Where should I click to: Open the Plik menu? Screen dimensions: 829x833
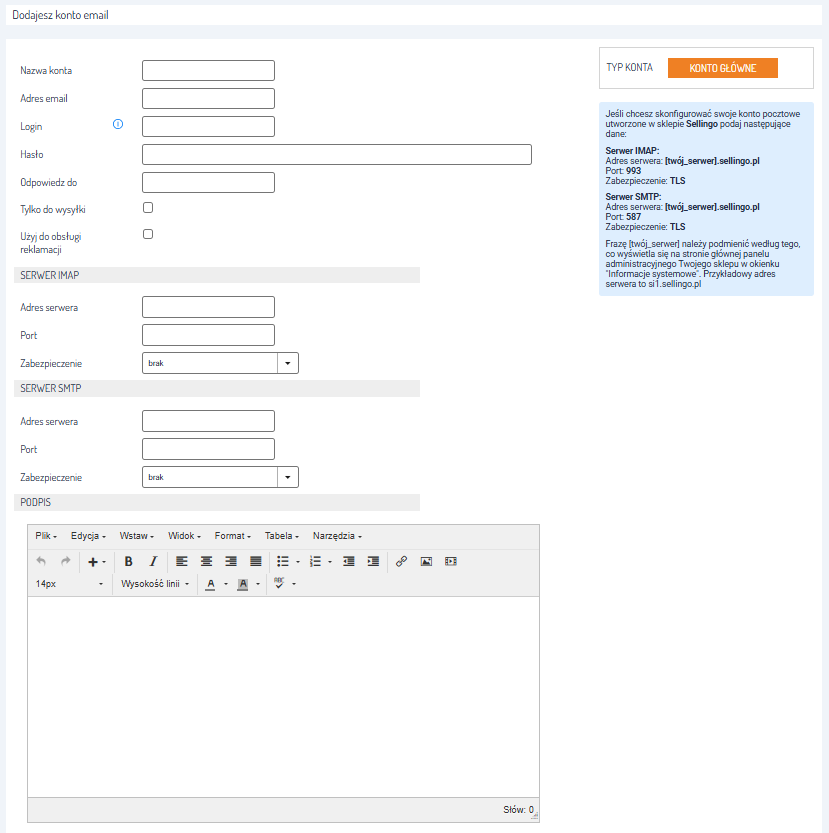46,536
